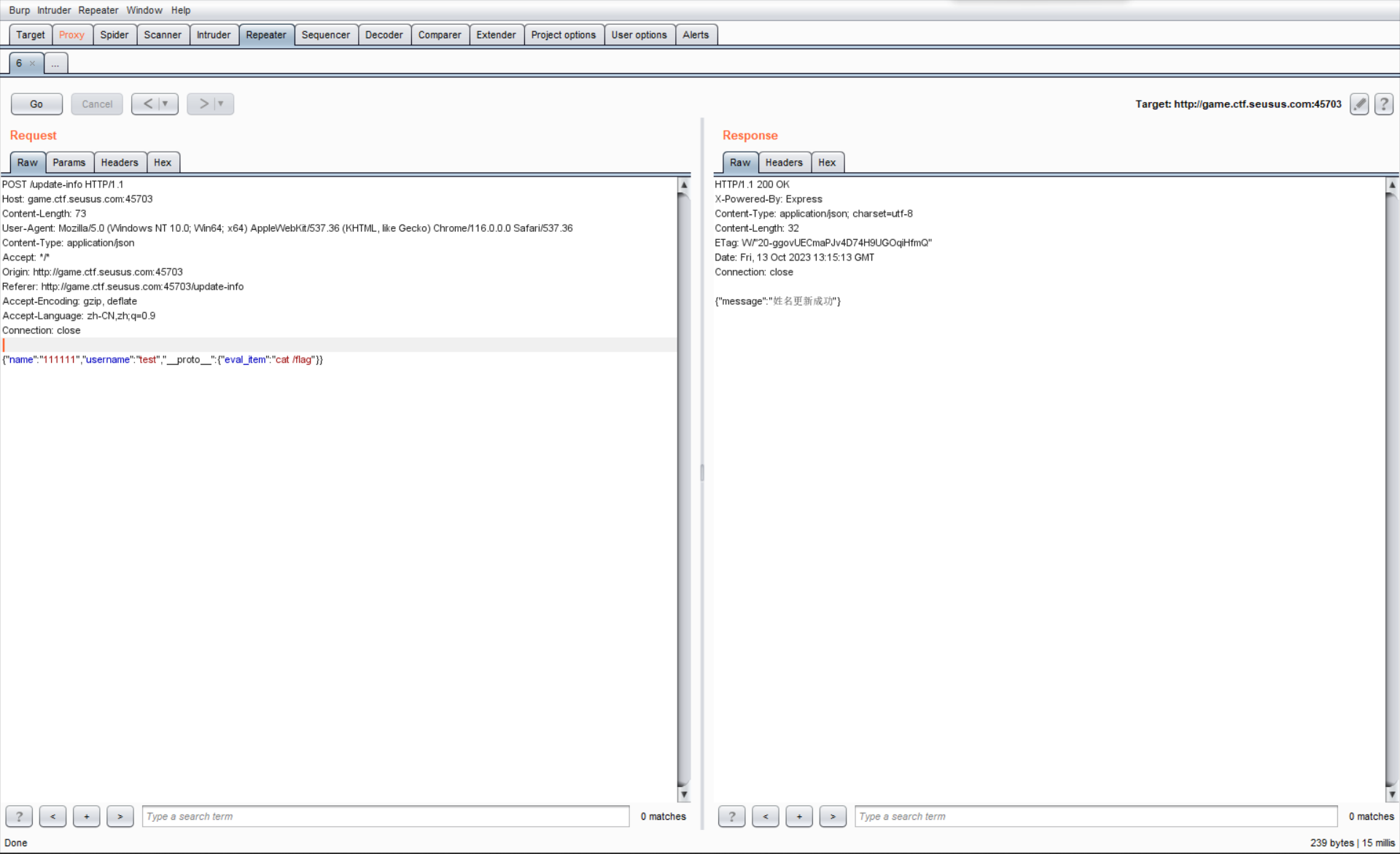Close repeater tab 6 with the x
This screenshot has height=854, width=1400.
[x=32, y=63]
